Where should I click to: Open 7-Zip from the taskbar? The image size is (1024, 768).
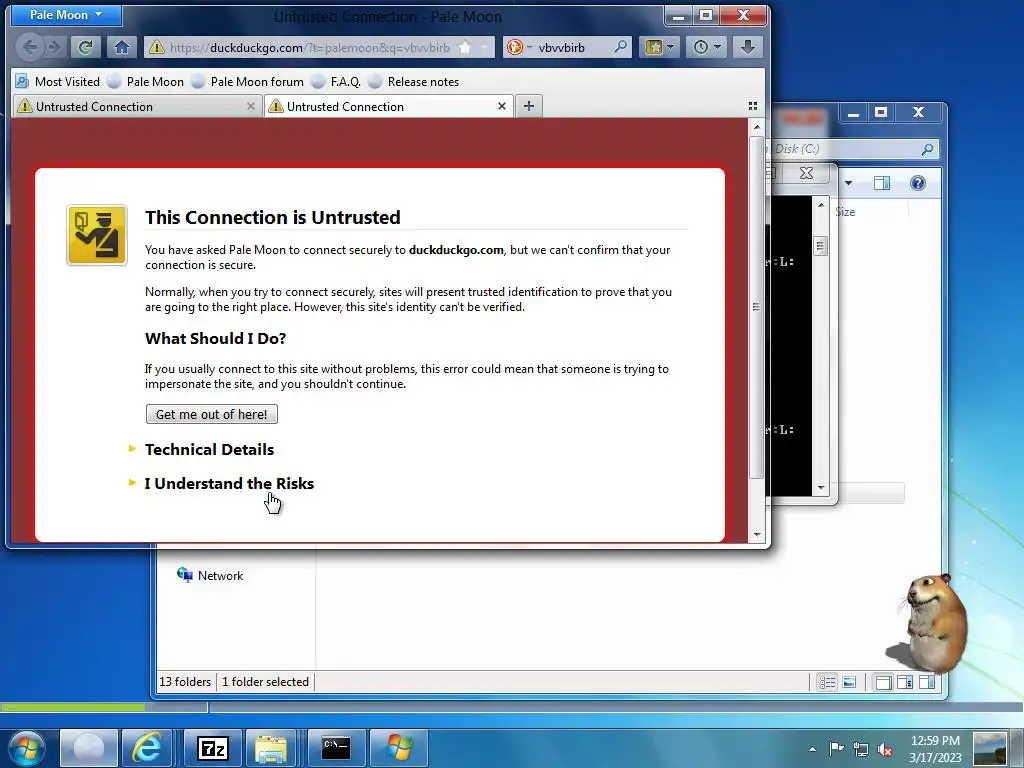pos(213,748)
